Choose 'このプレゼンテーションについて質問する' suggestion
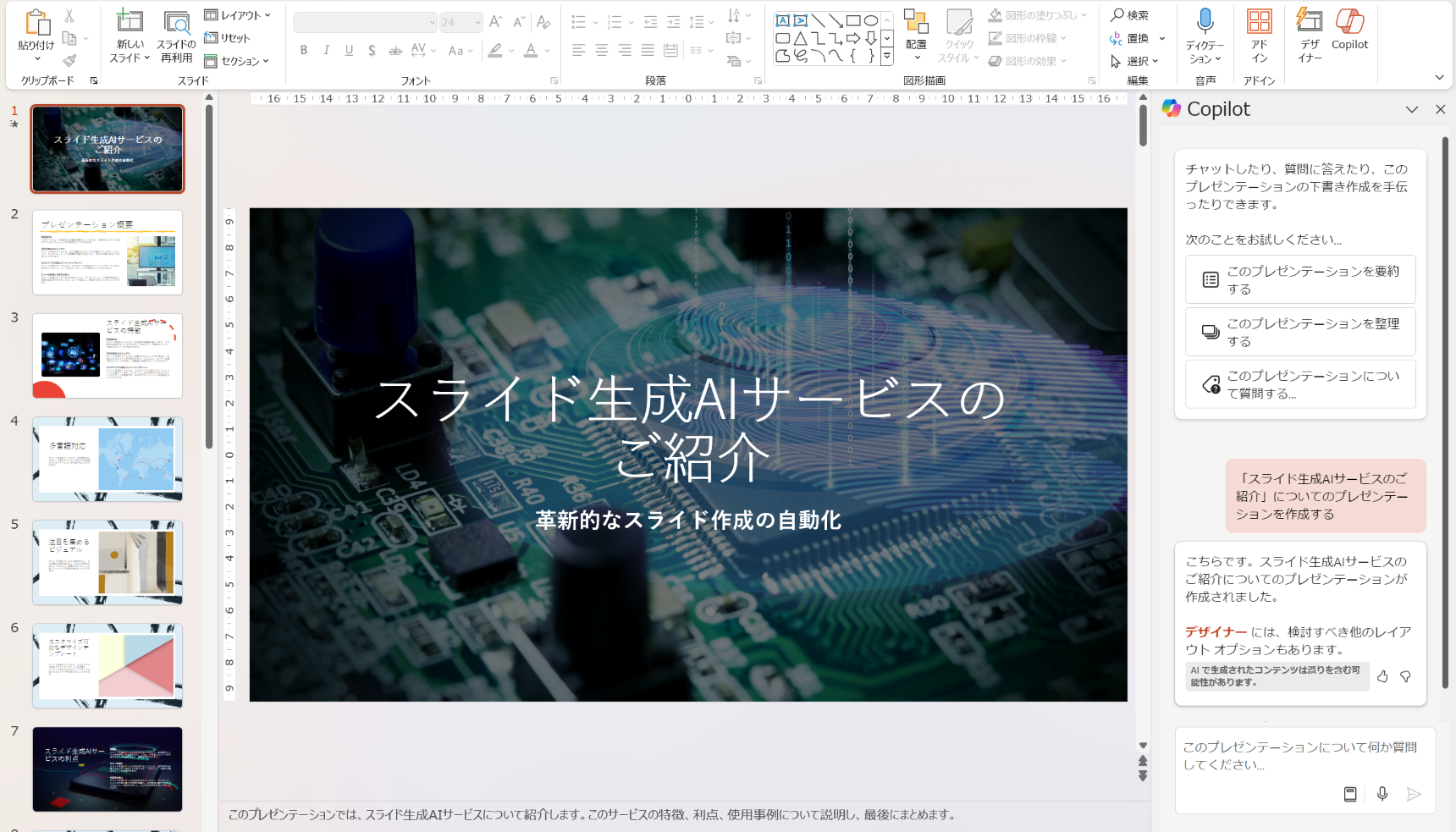The image size is (1456, 832). coord(1300,384)
